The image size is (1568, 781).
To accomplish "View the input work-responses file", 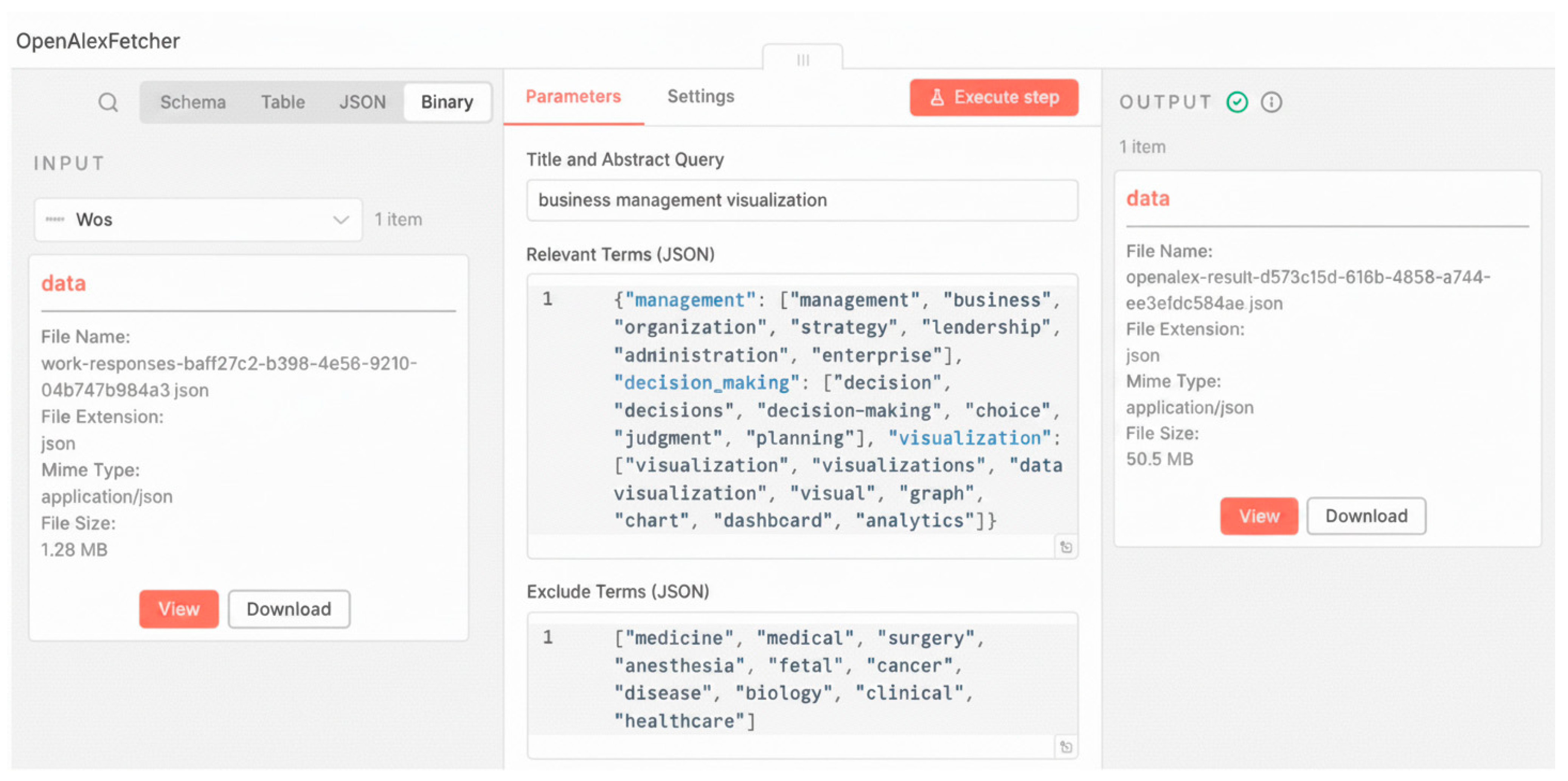I will point(179,609).
